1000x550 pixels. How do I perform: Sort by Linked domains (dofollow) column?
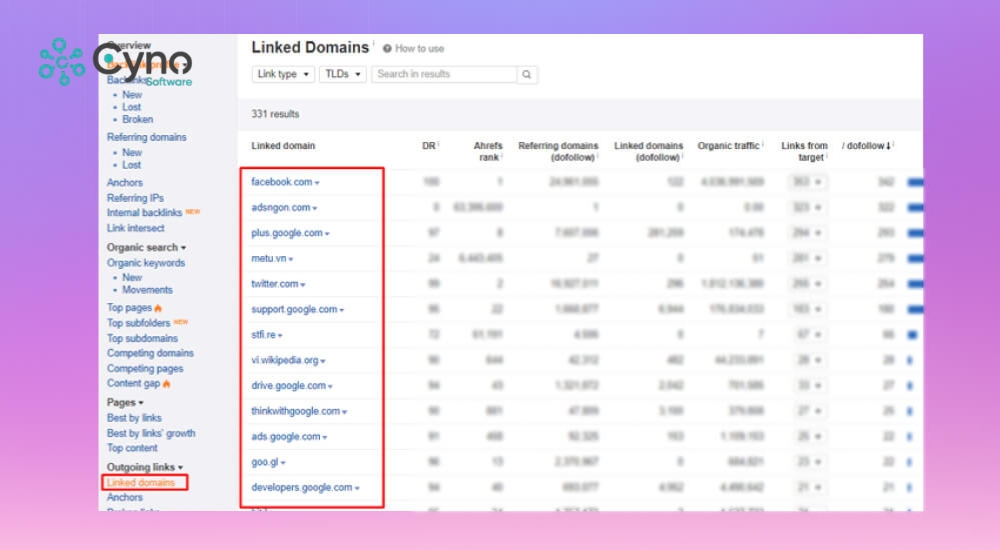[x=649, y=152]
